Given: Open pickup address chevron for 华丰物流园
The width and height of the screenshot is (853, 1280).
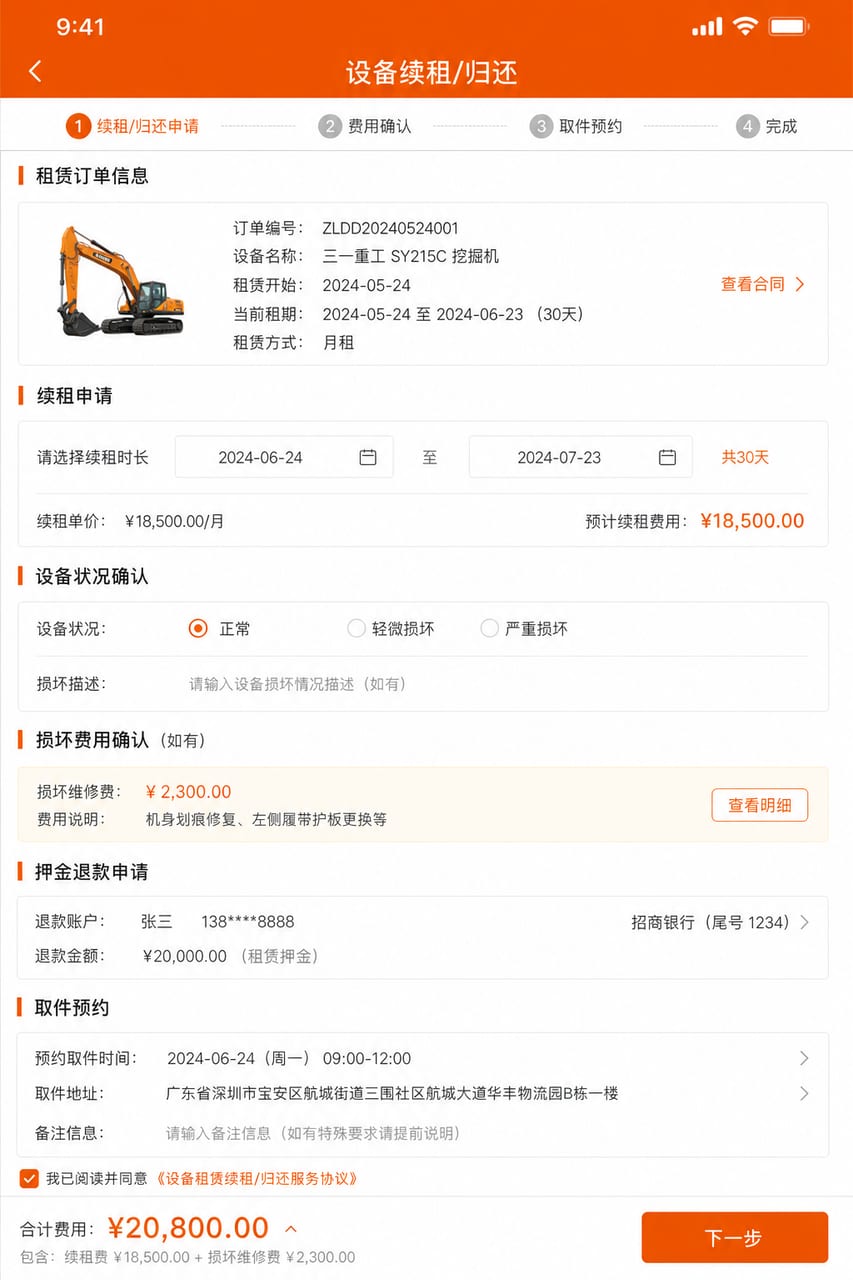Looking at the screenshot, I should tap(804, 1094).
